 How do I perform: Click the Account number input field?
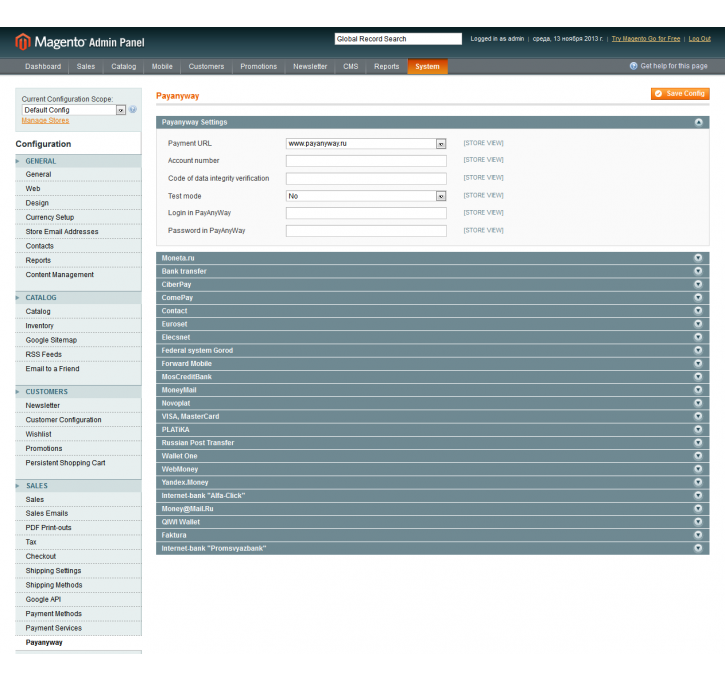tap(366, 161)
